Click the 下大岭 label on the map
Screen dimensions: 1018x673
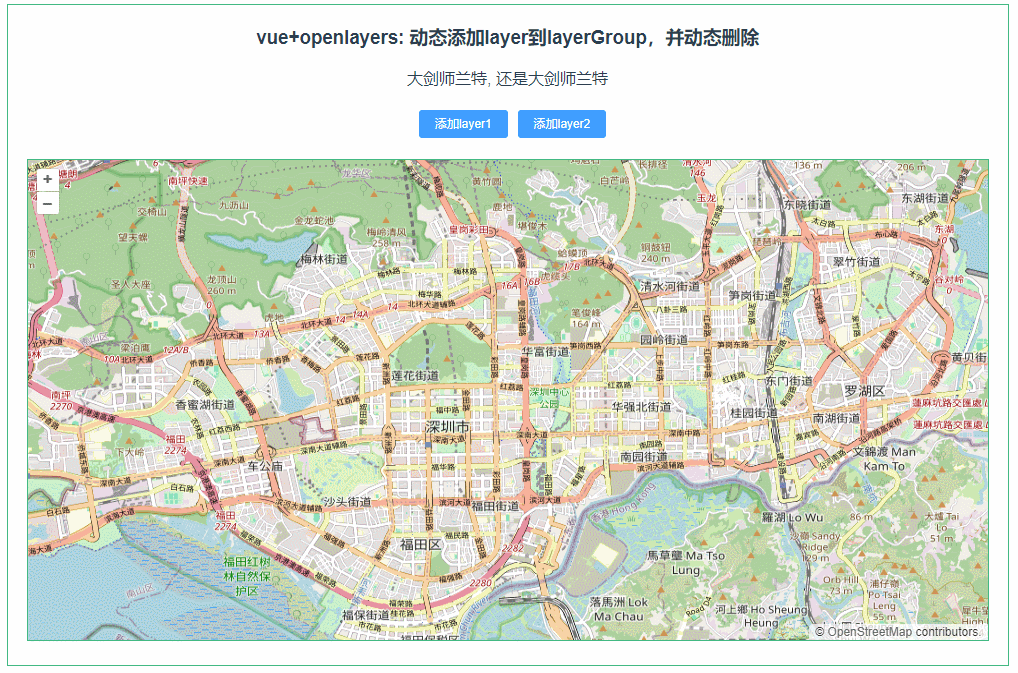(130, 452)
